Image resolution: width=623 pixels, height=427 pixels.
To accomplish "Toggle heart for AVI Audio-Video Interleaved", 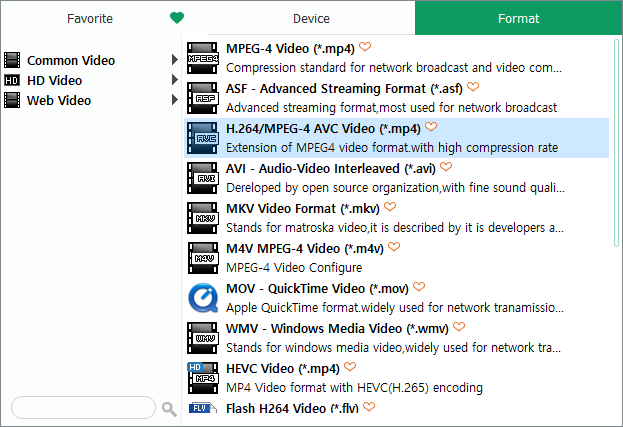I will pyautogui.click(x=446, y=167).
